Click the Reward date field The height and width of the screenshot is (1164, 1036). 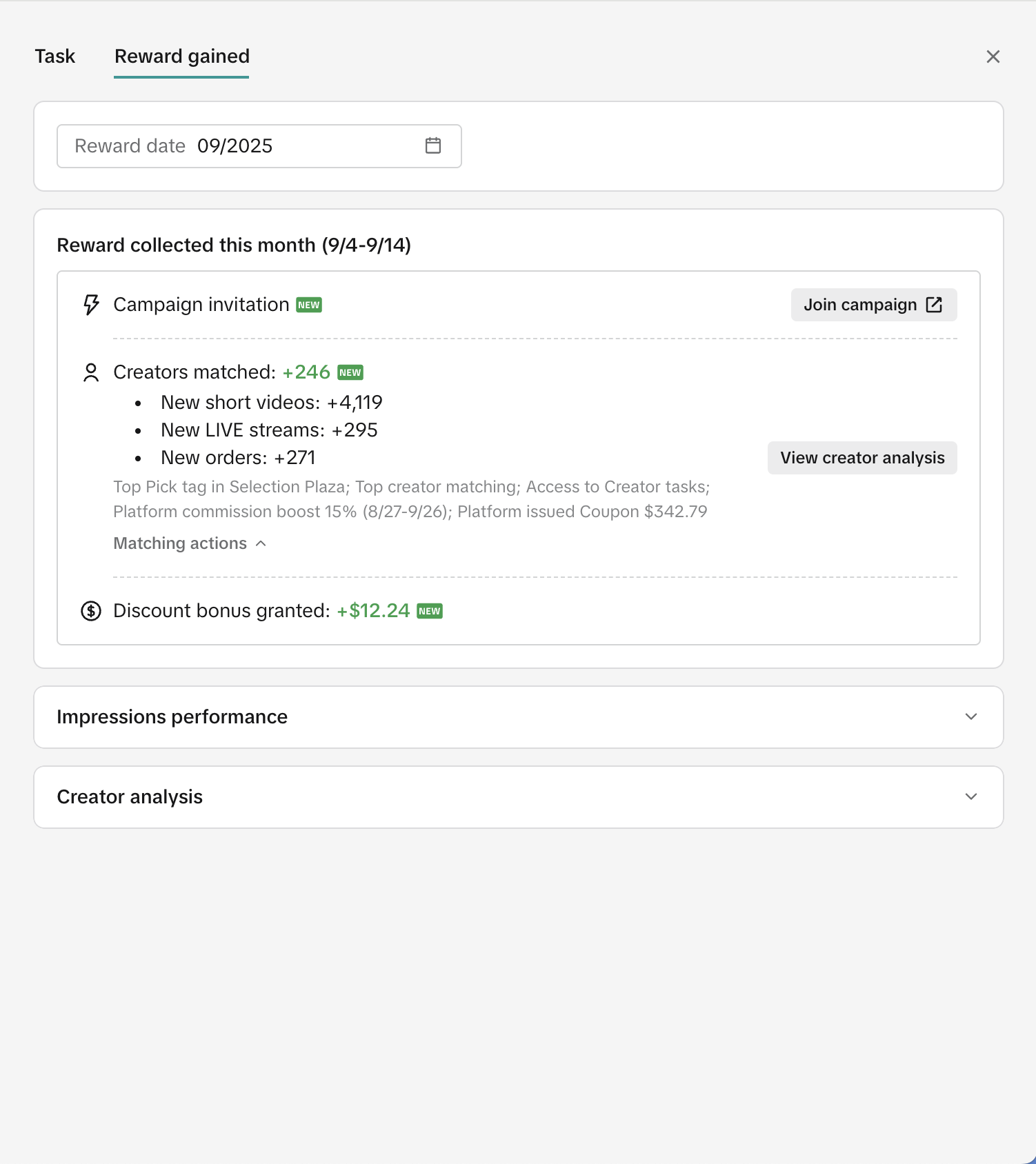pos(241,146)
